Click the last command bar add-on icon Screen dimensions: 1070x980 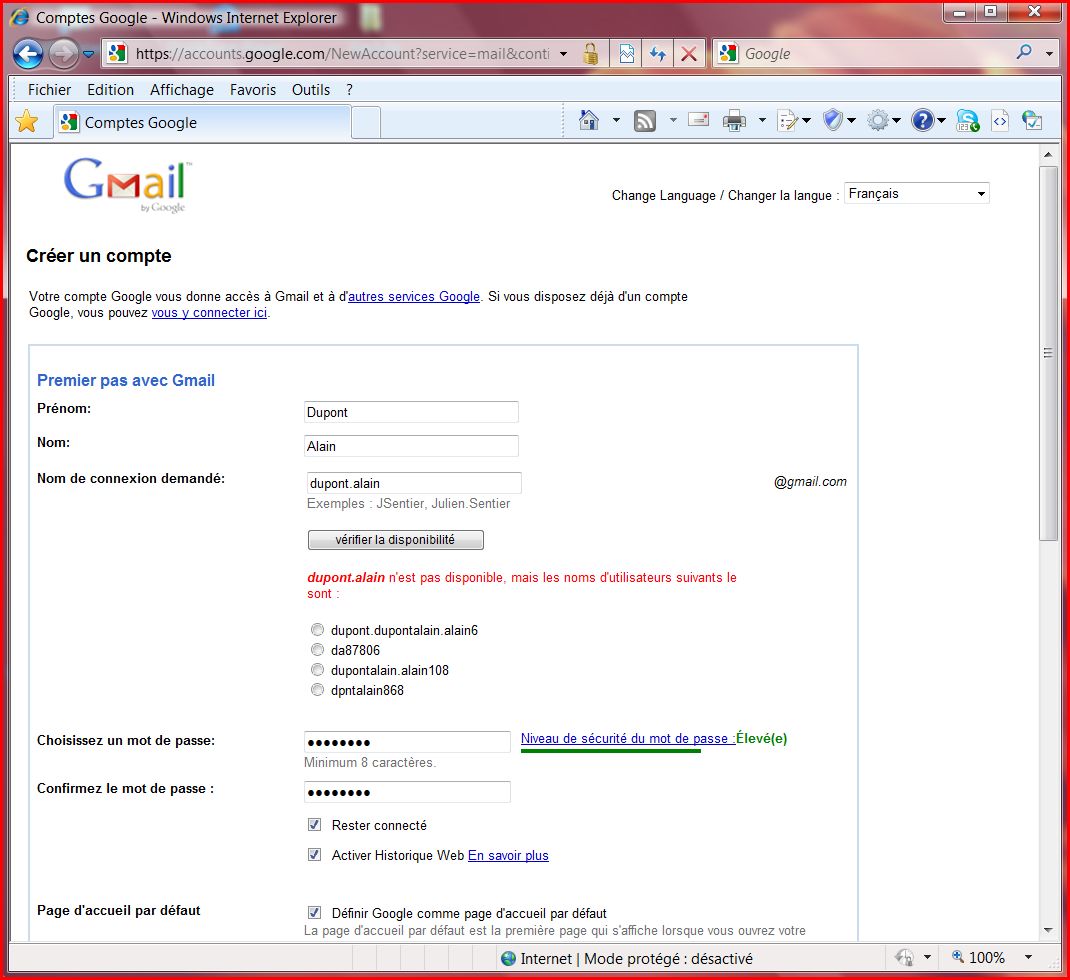[x=1032, y=121]
